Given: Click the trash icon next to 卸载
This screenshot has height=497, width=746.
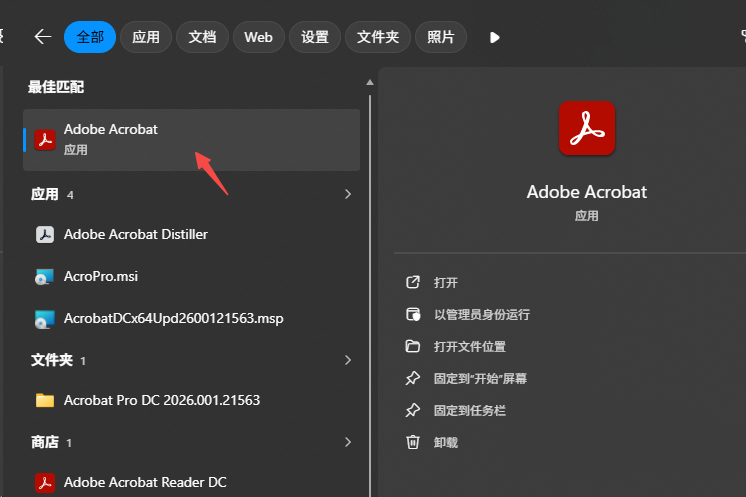Looking at the screenshot, I should [x=412, y=442].
